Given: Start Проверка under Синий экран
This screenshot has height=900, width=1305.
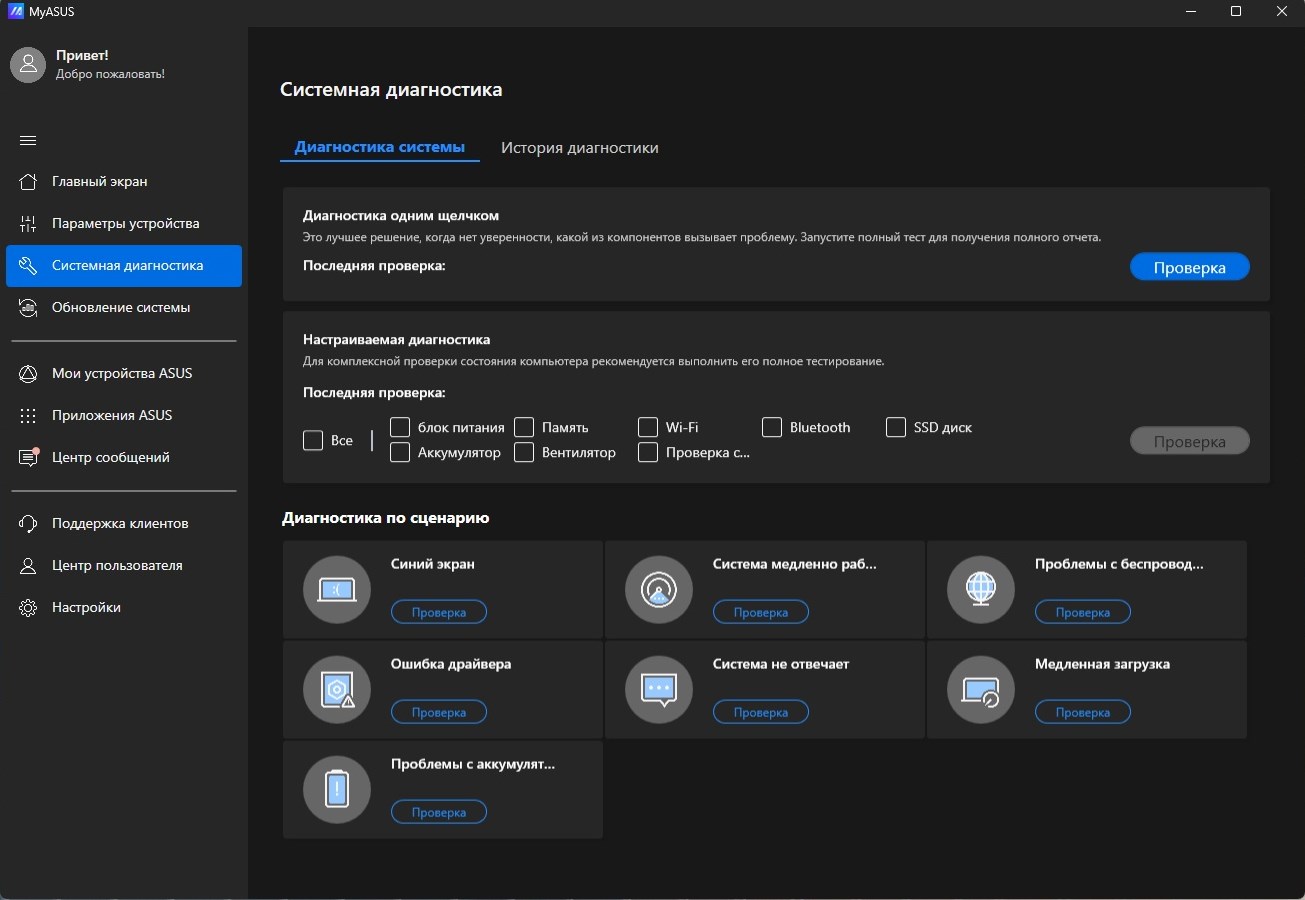Looking at the screenshot, I should 438,612.
